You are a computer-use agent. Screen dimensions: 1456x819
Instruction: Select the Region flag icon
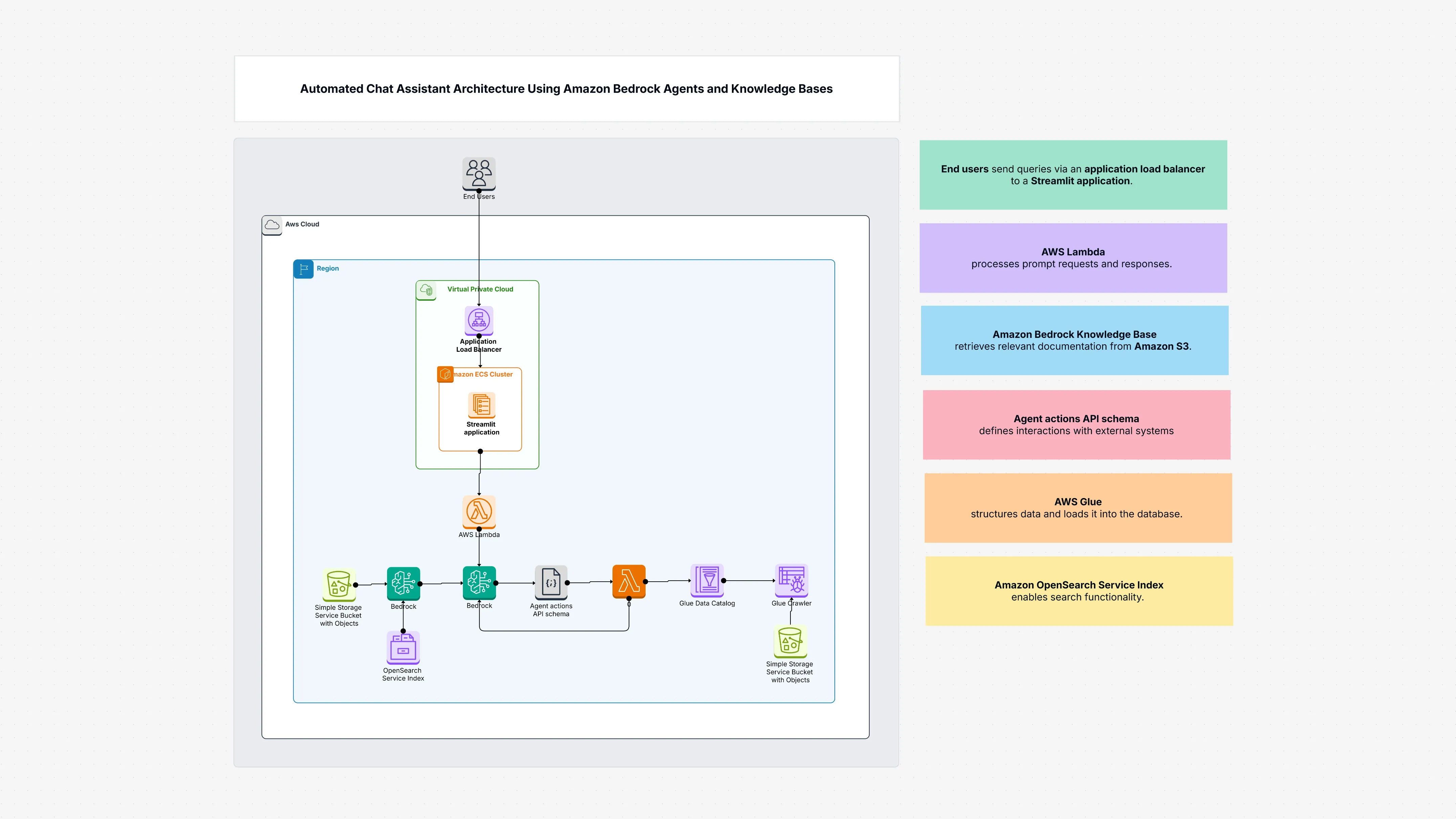pyautogui.click(x=304, y=269)
